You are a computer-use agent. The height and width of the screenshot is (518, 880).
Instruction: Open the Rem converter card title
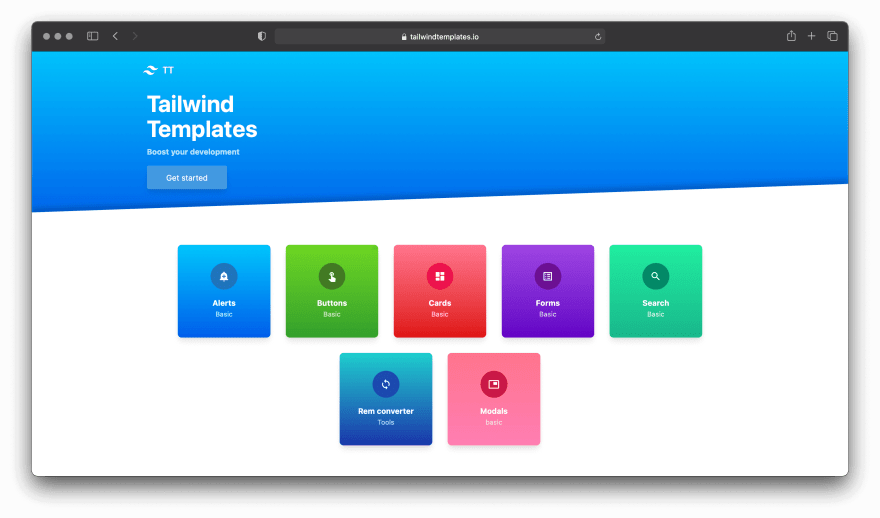386,411
